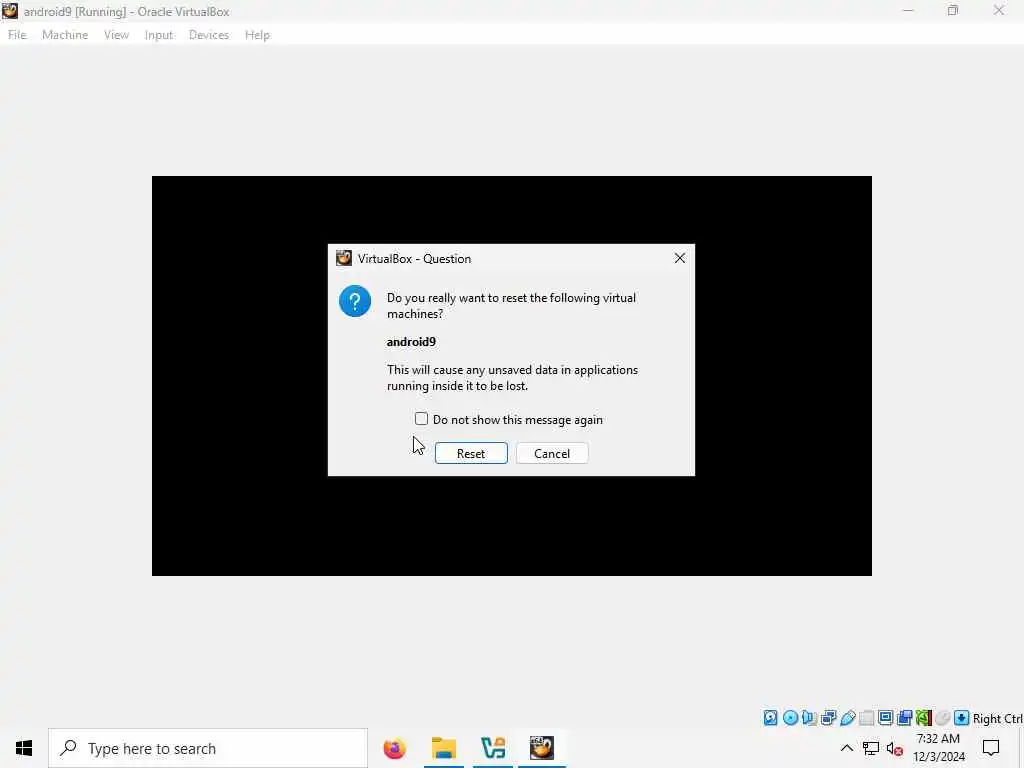Open the Input menu
Viewport: 1024px width, 768px height.
[x=159, y=35]
